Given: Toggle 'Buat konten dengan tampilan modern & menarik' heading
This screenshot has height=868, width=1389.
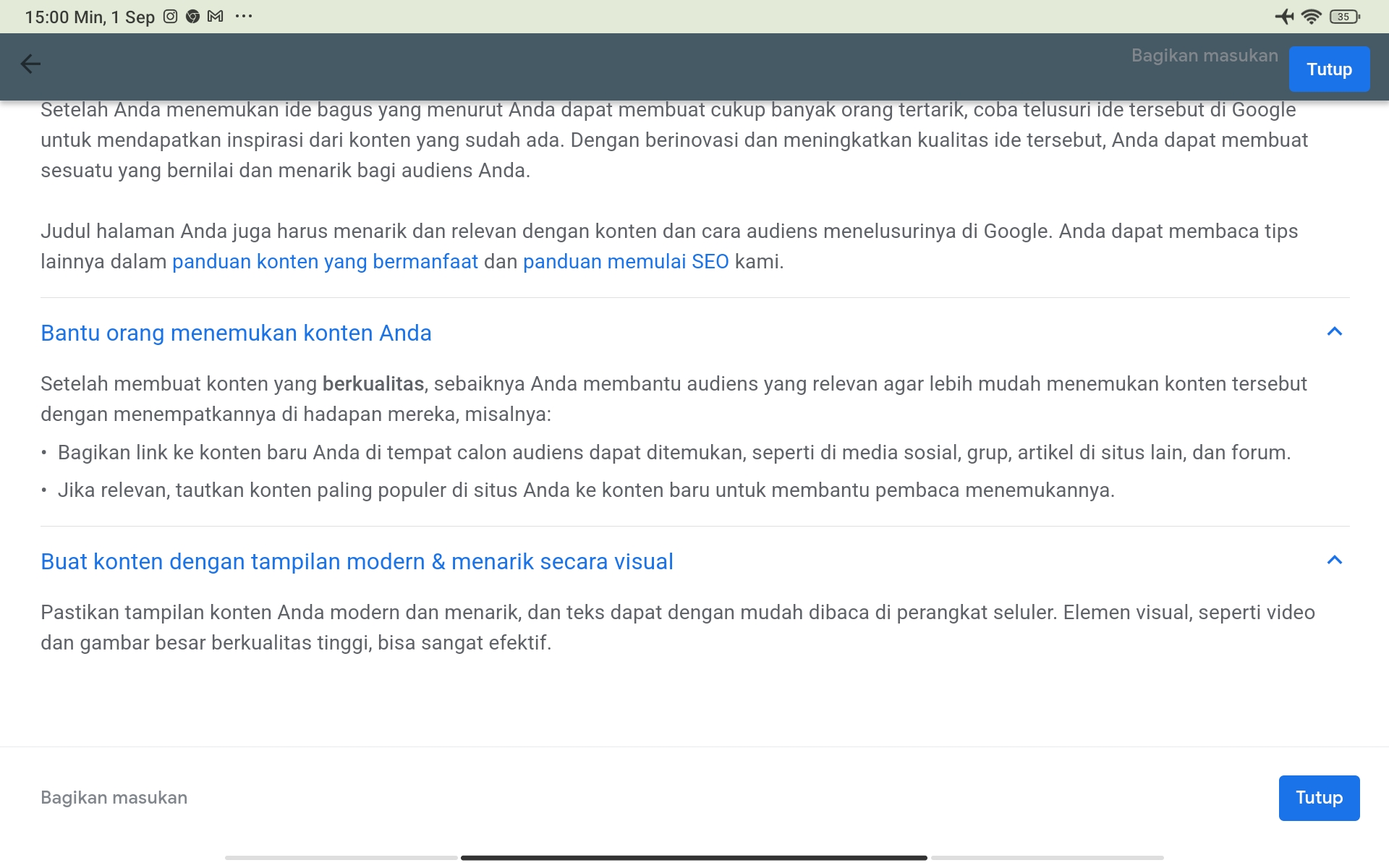Looking at the screenshot, I should point(357,561).
